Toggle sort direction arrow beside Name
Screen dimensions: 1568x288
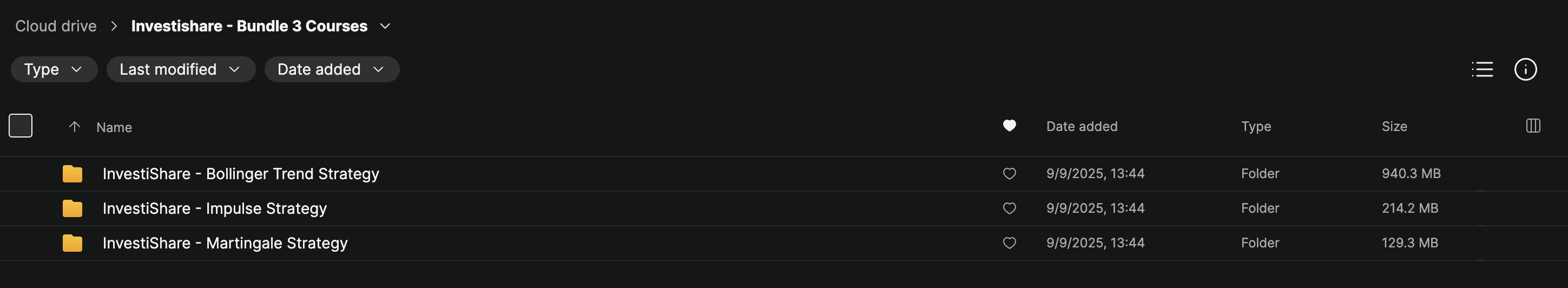74,127
